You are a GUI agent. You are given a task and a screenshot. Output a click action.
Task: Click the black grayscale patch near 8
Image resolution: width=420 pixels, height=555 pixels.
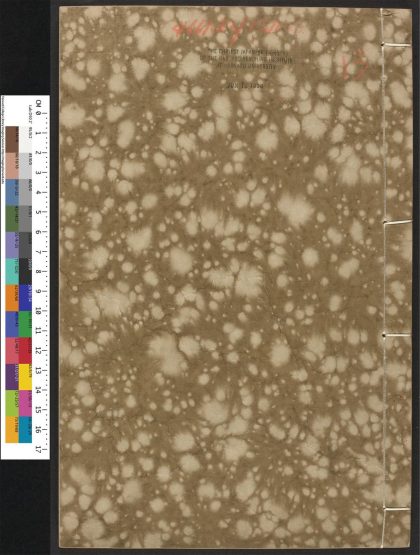pos(25,271)
